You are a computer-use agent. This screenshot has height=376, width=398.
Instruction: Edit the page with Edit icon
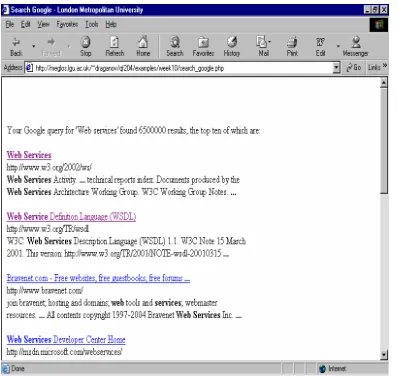320,47
